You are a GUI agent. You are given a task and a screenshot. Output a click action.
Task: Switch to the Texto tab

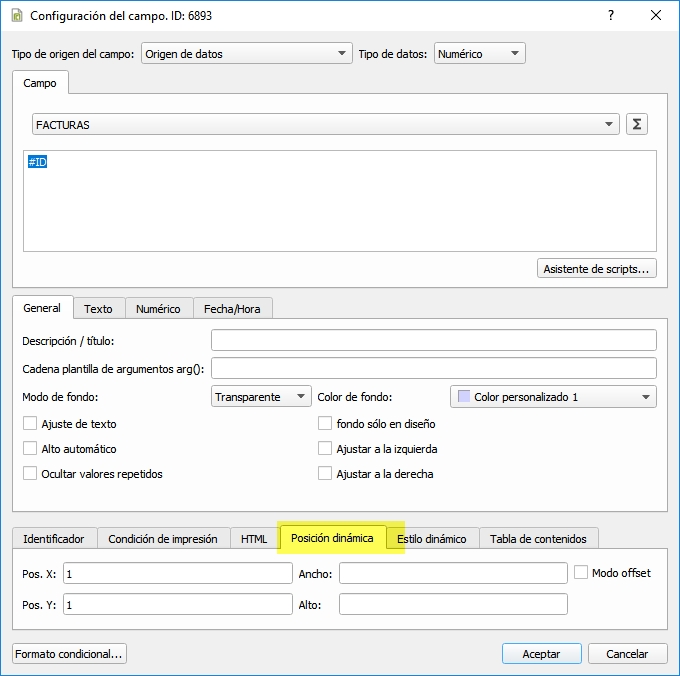click(98, 309)
